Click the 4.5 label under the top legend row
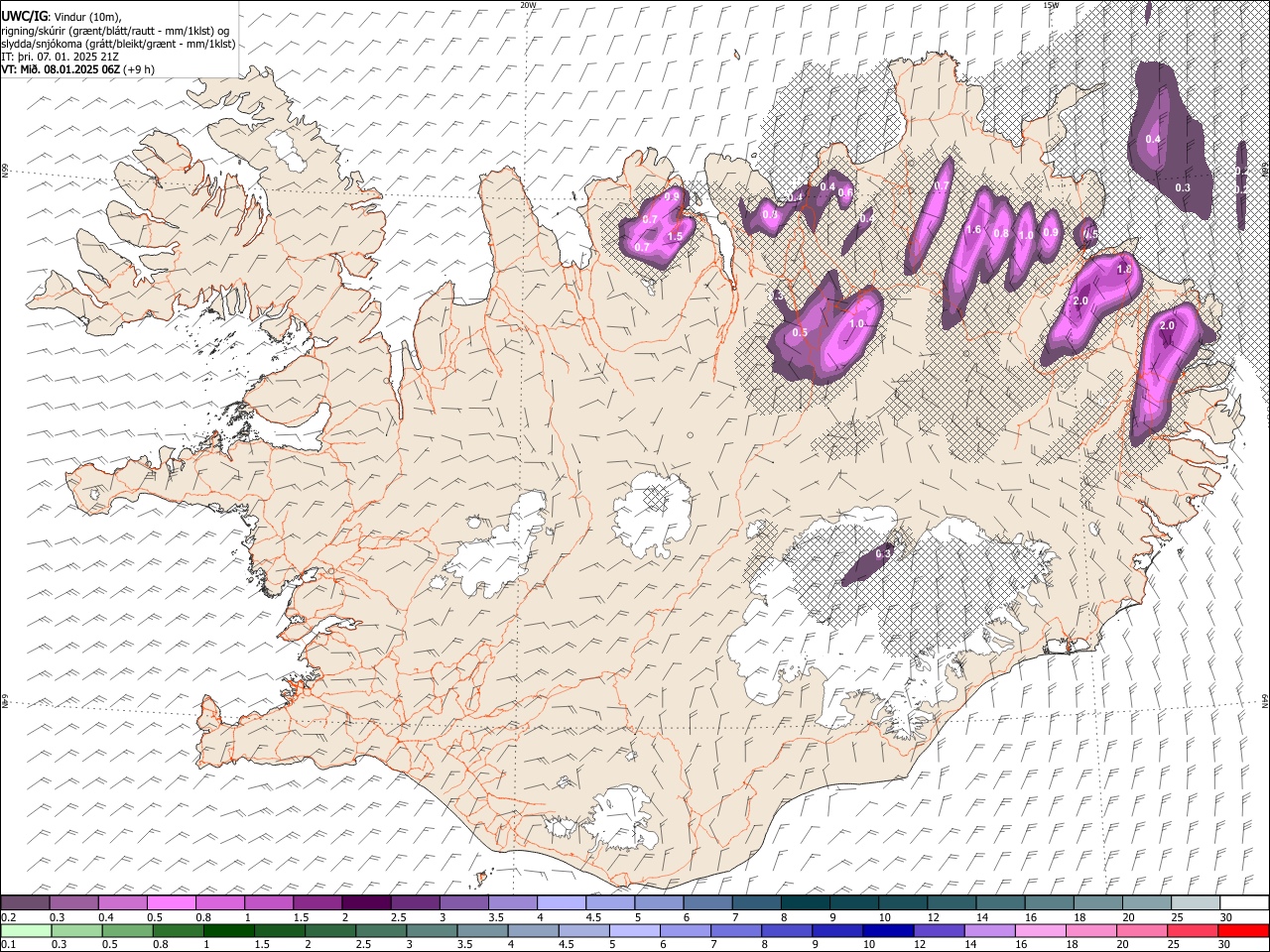 [x=593, y=917]
